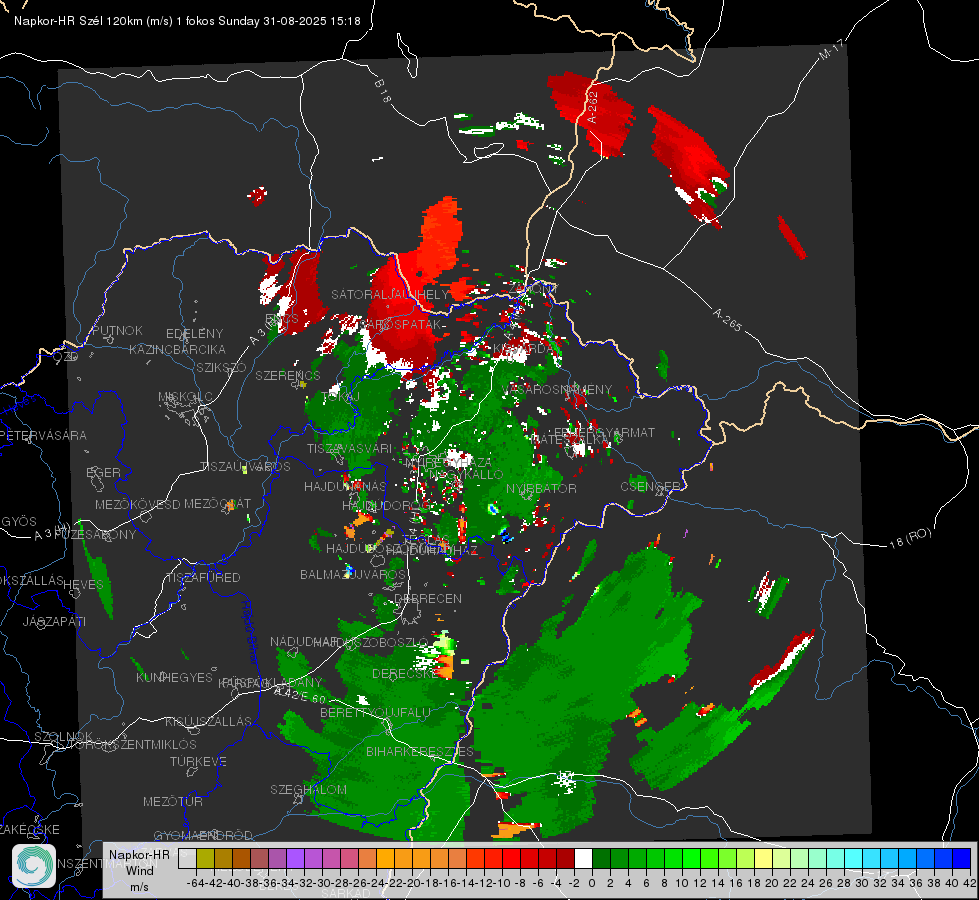979x900 pixels.
Task: Click the DERECSKE town label
Action: point(405,674)
